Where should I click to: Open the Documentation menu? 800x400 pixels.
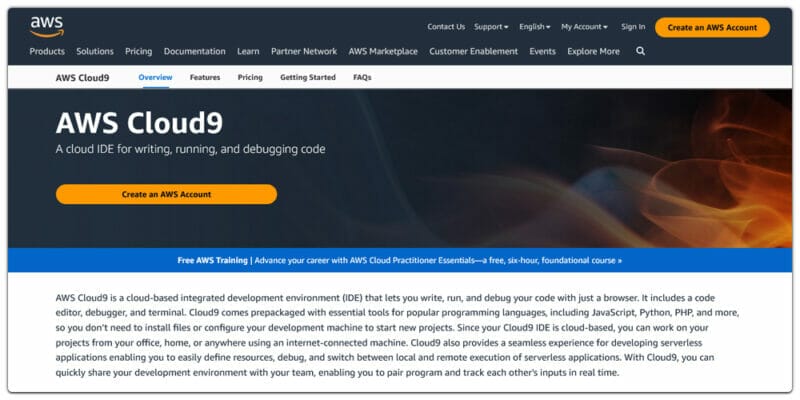194,52
